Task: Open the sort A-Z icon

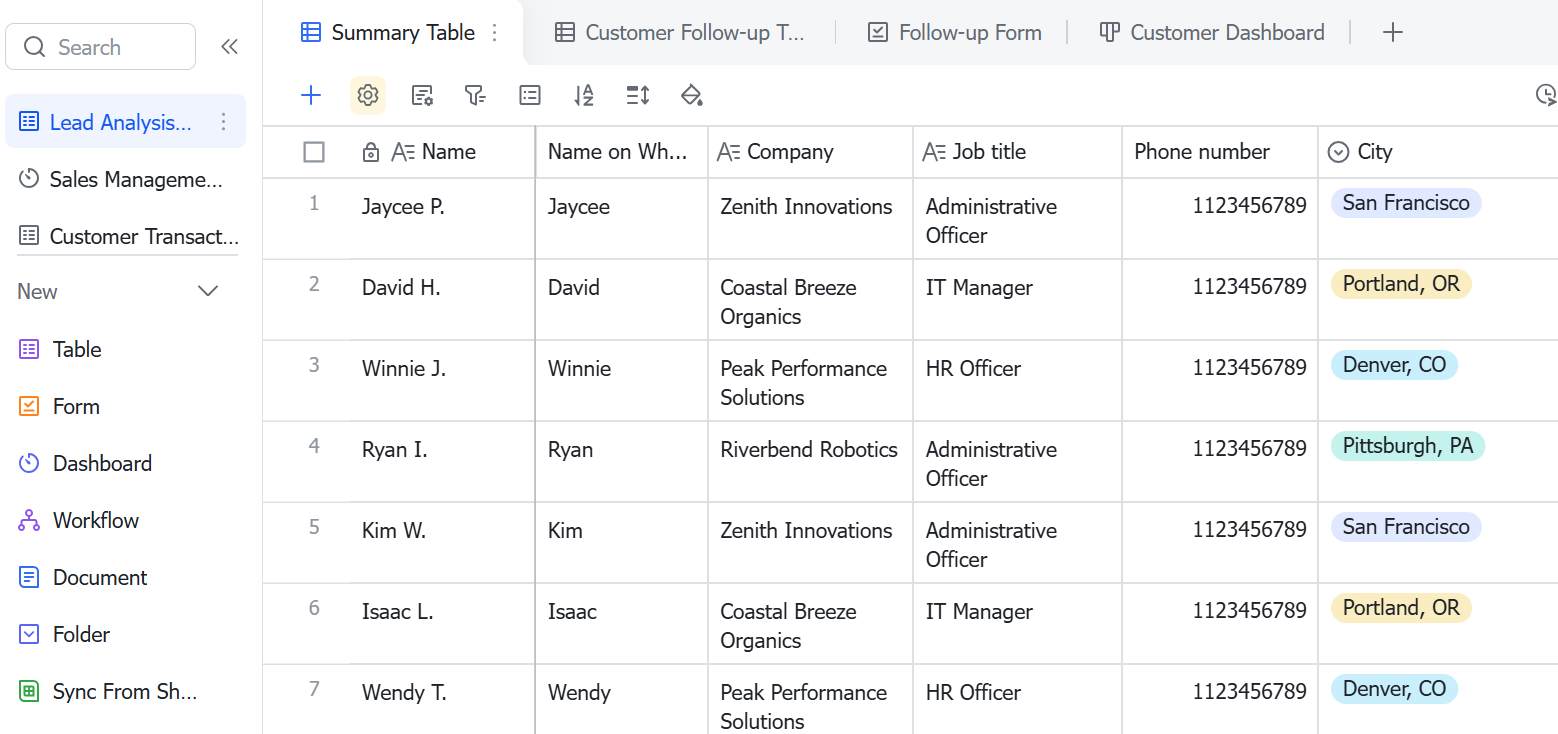Action: [584, 95]
